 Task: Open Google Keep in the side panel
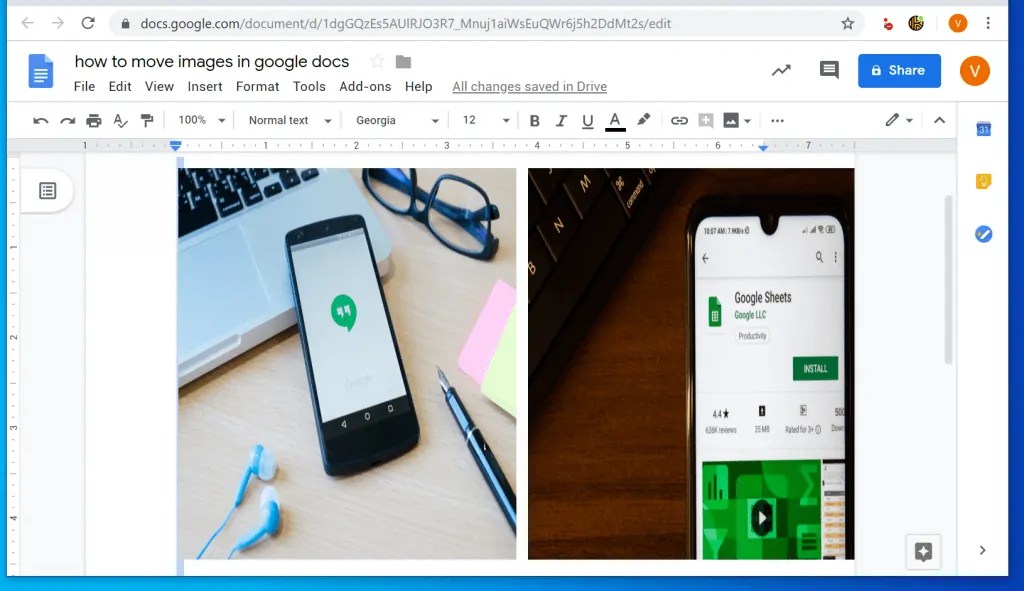[983, 181]
